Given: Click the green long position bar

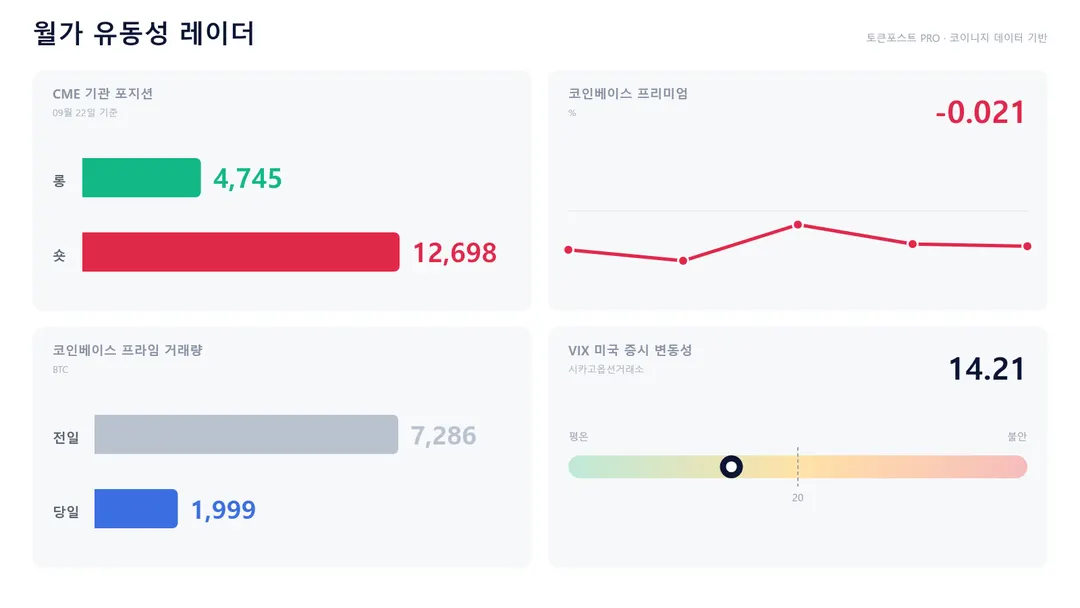Looking at the screenshot, I should [141, 178].
